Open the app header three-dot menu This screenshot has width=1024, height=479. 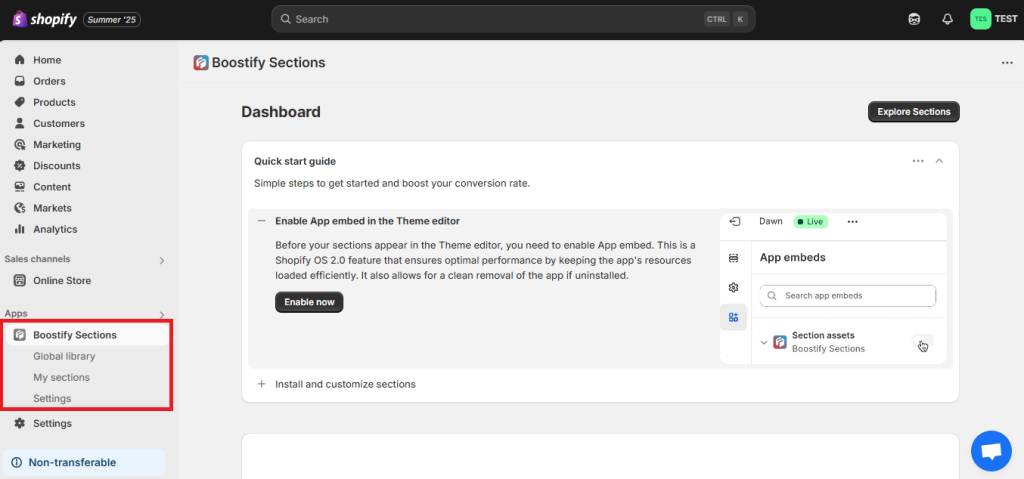(1007, 63)
